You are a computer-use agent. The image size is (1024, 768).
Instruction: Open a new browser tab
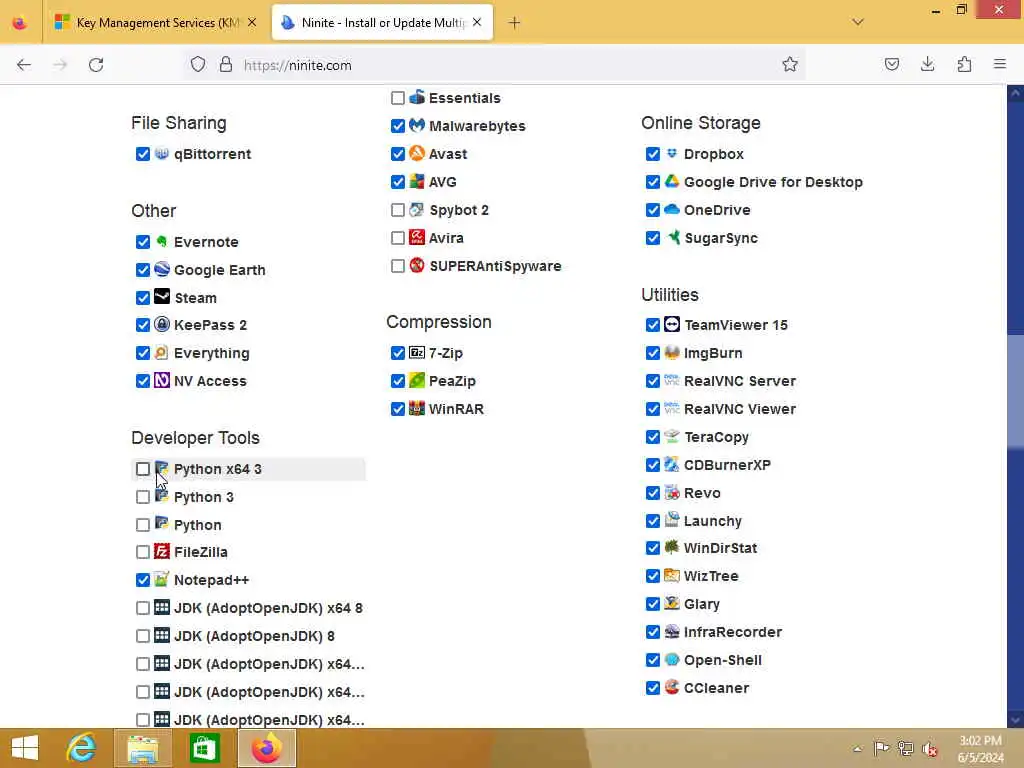click(514, 22)
